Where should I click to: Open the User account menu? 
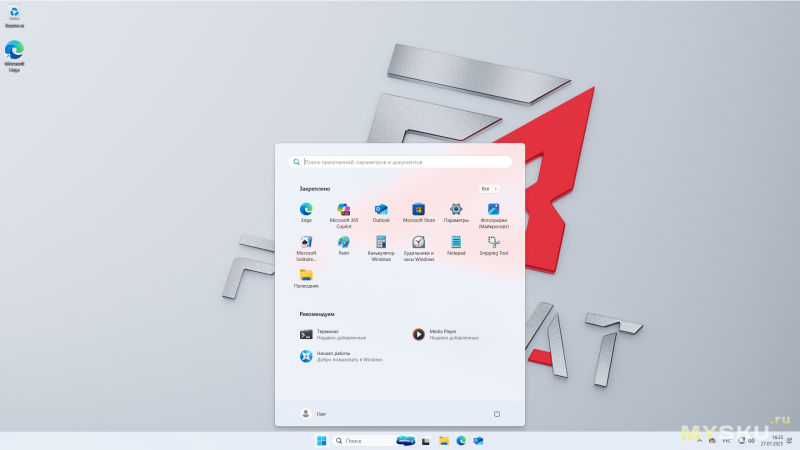(313, 414)
